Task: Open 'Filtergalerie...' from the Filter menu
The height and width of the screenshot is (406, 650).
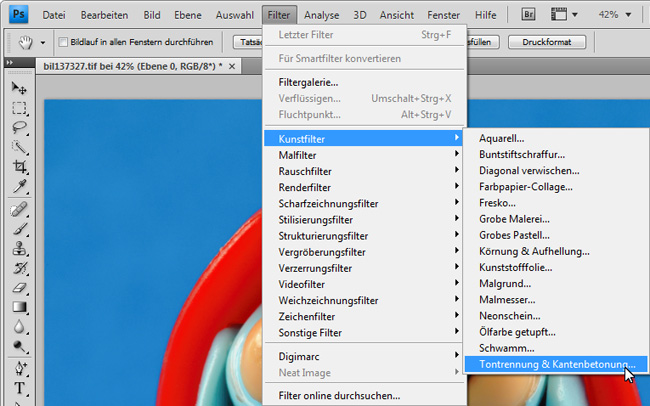Action: (x=308, y=82)
